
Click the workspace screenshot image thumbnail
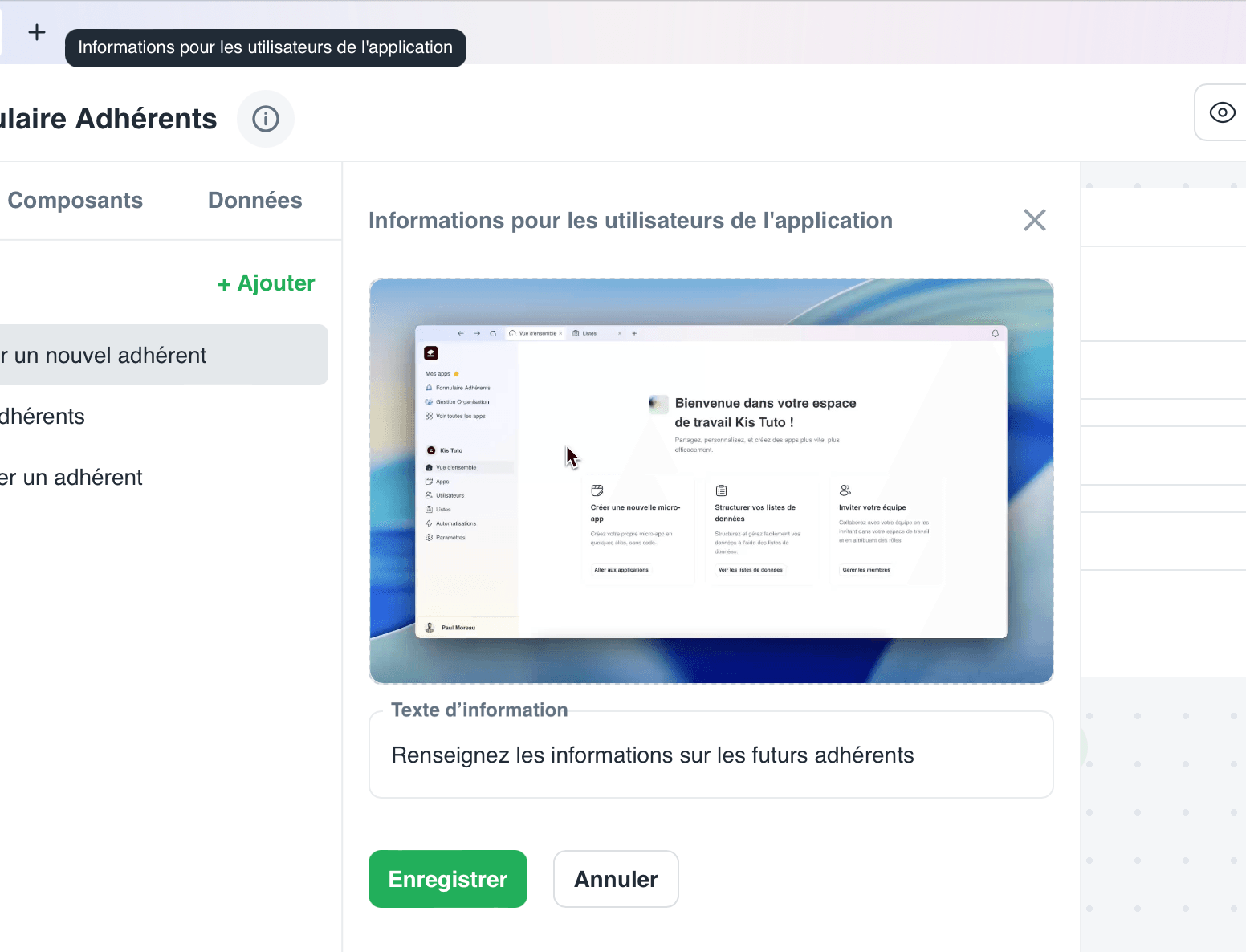click(711, 482)
